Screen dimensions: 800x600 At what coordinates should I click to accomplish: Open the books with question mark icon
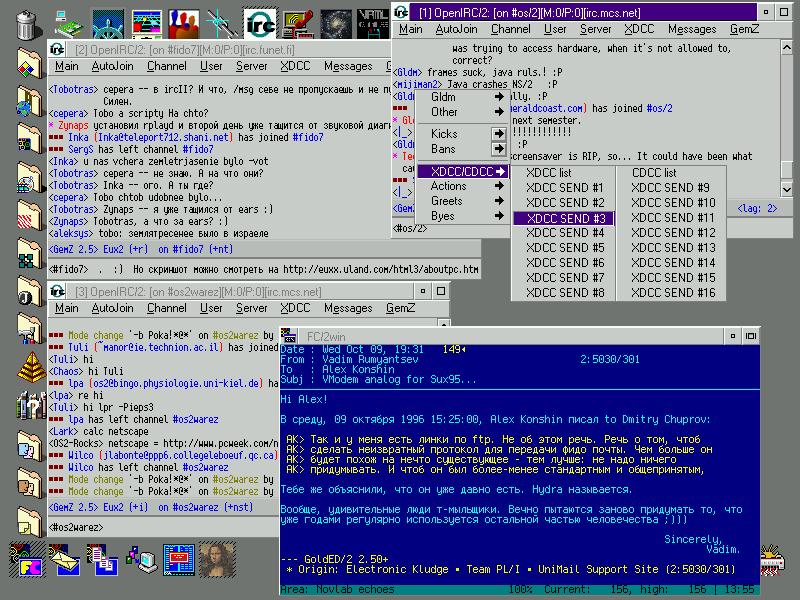coord(30,405)
